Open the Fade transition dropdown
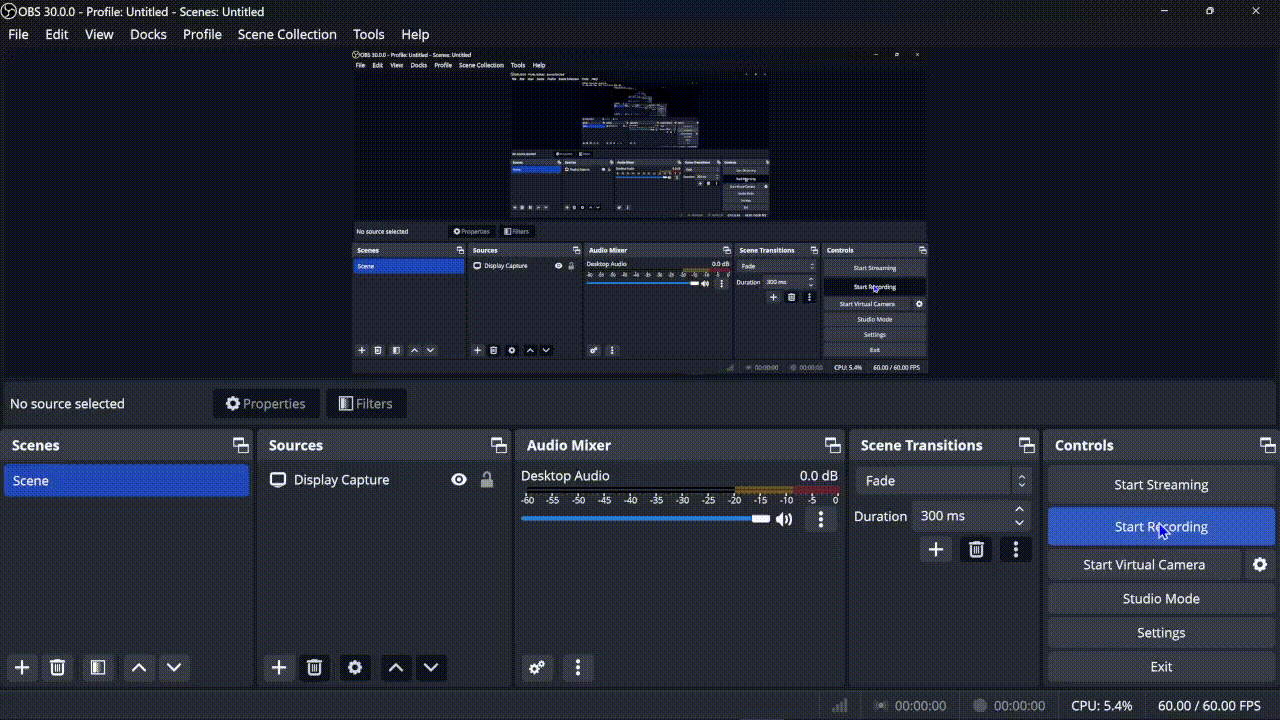 [x=943, y=481]
